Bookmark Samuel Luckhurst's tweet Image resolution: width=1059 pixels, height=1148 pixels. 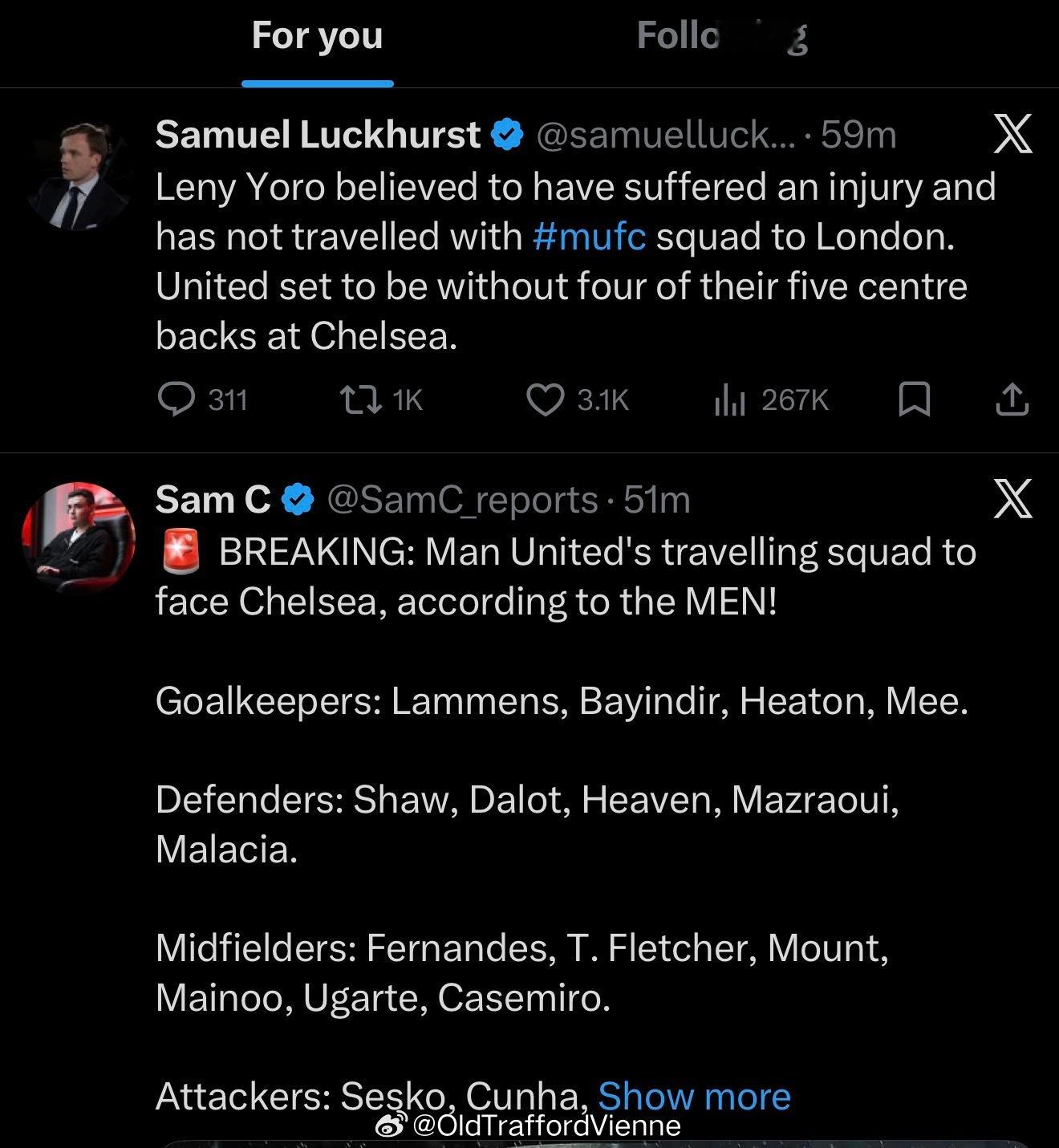914,399
